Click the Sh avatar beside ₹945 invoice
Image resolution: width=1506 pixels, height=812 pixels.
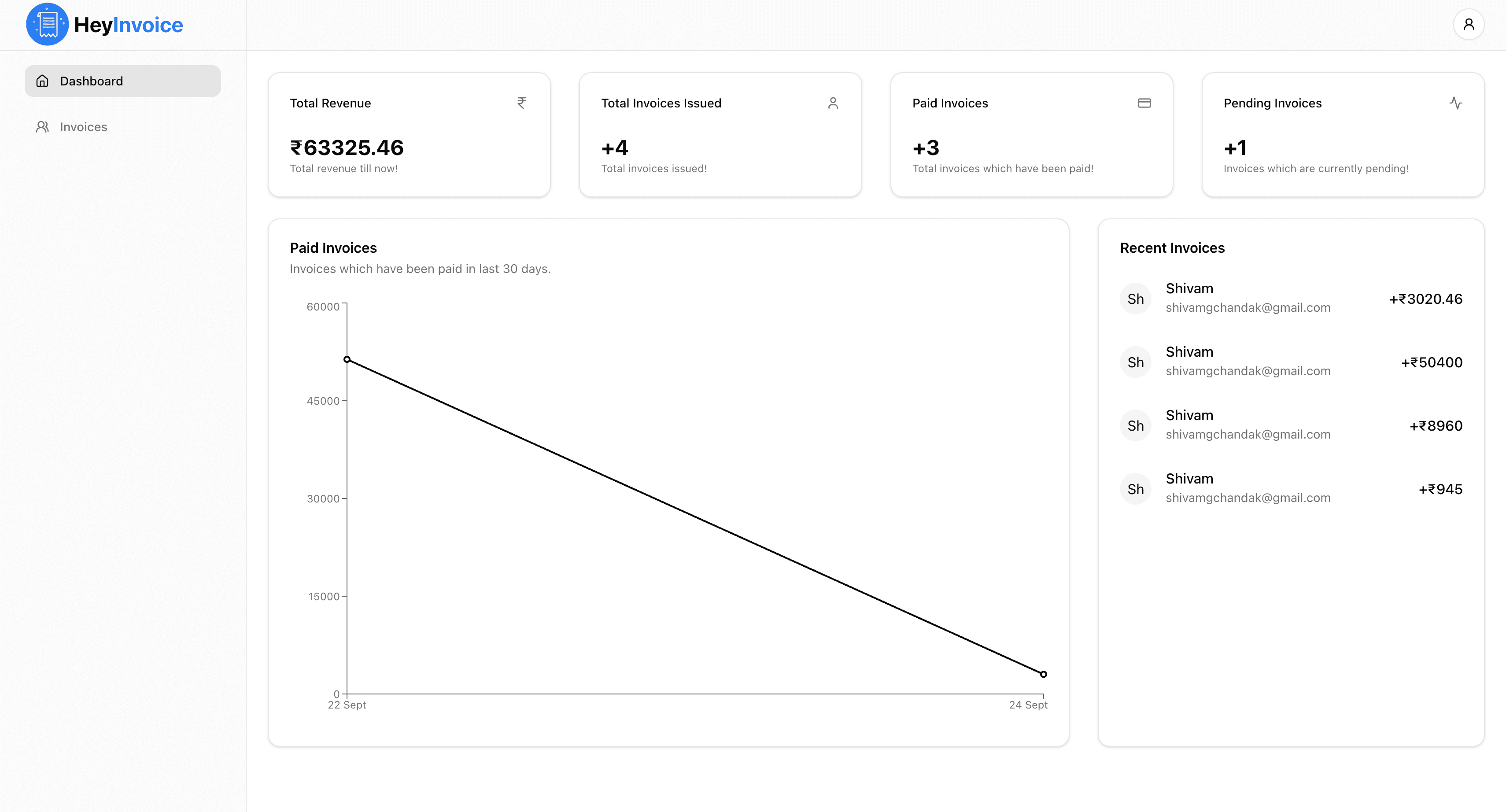[1135, 489]
